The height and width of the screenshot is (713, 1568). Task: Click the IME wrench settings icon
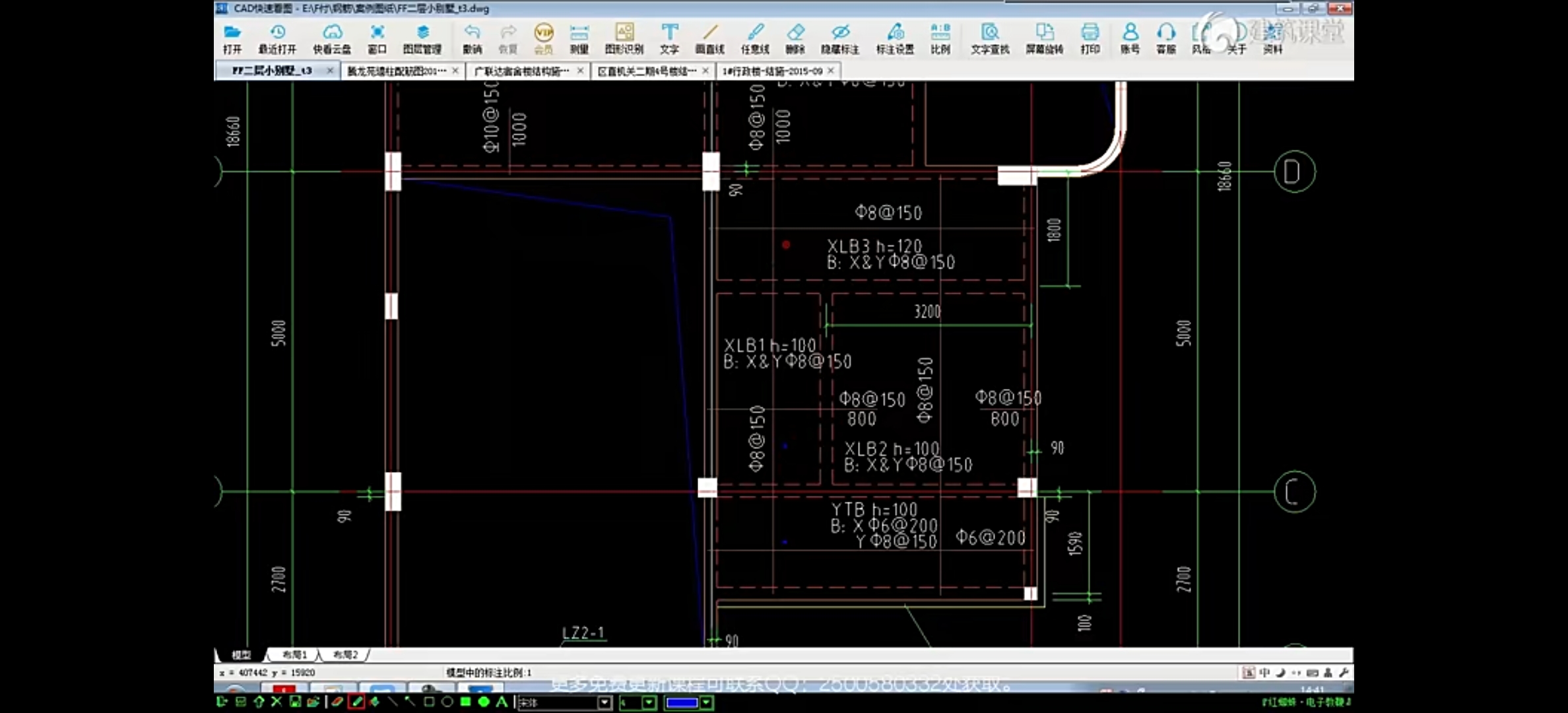1344,673
